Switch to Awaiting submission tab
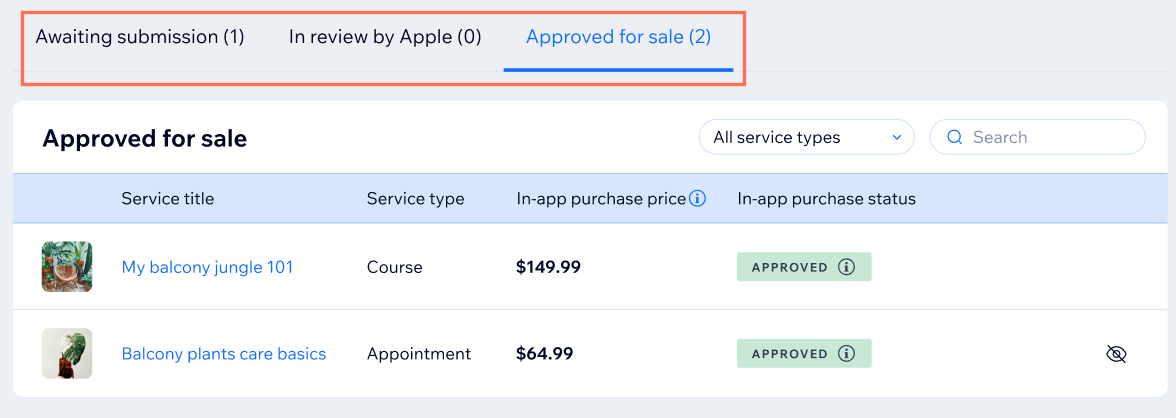This screenshot has height=418, width=1176. (x=140, y=37)
